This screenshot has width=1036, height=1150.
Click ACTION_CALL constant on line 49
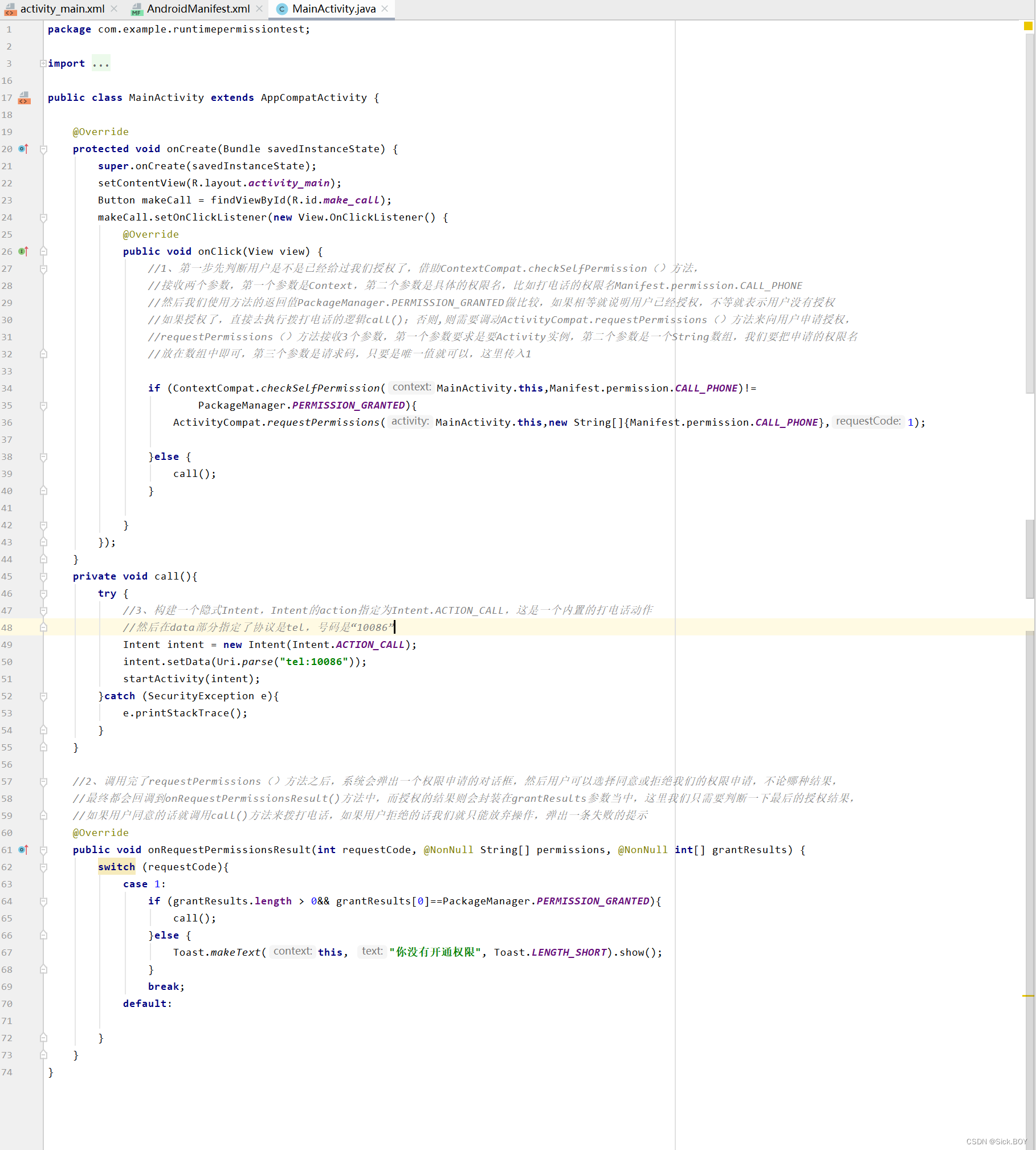(x=370, y=645)
